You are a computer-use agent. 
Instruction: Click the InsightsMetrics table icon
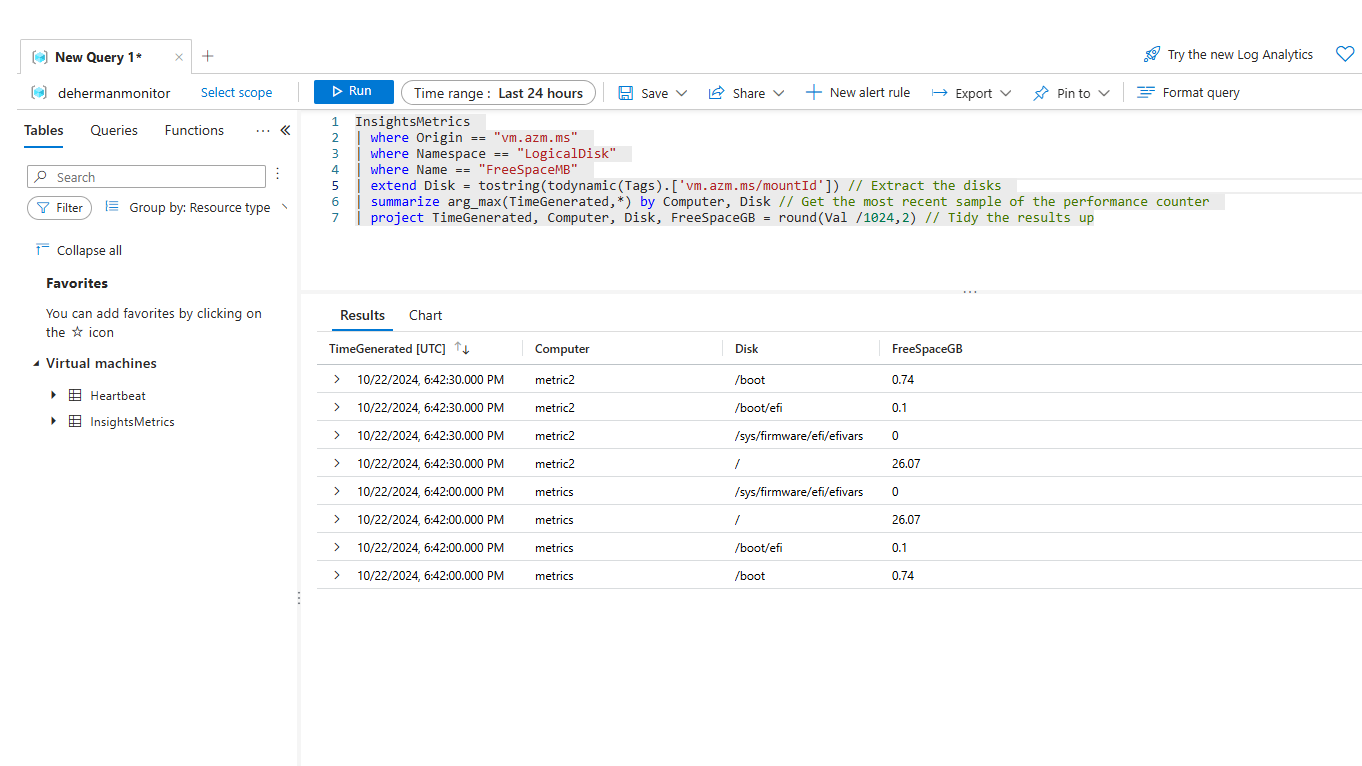pyautogui.click(x=75, y=421)
